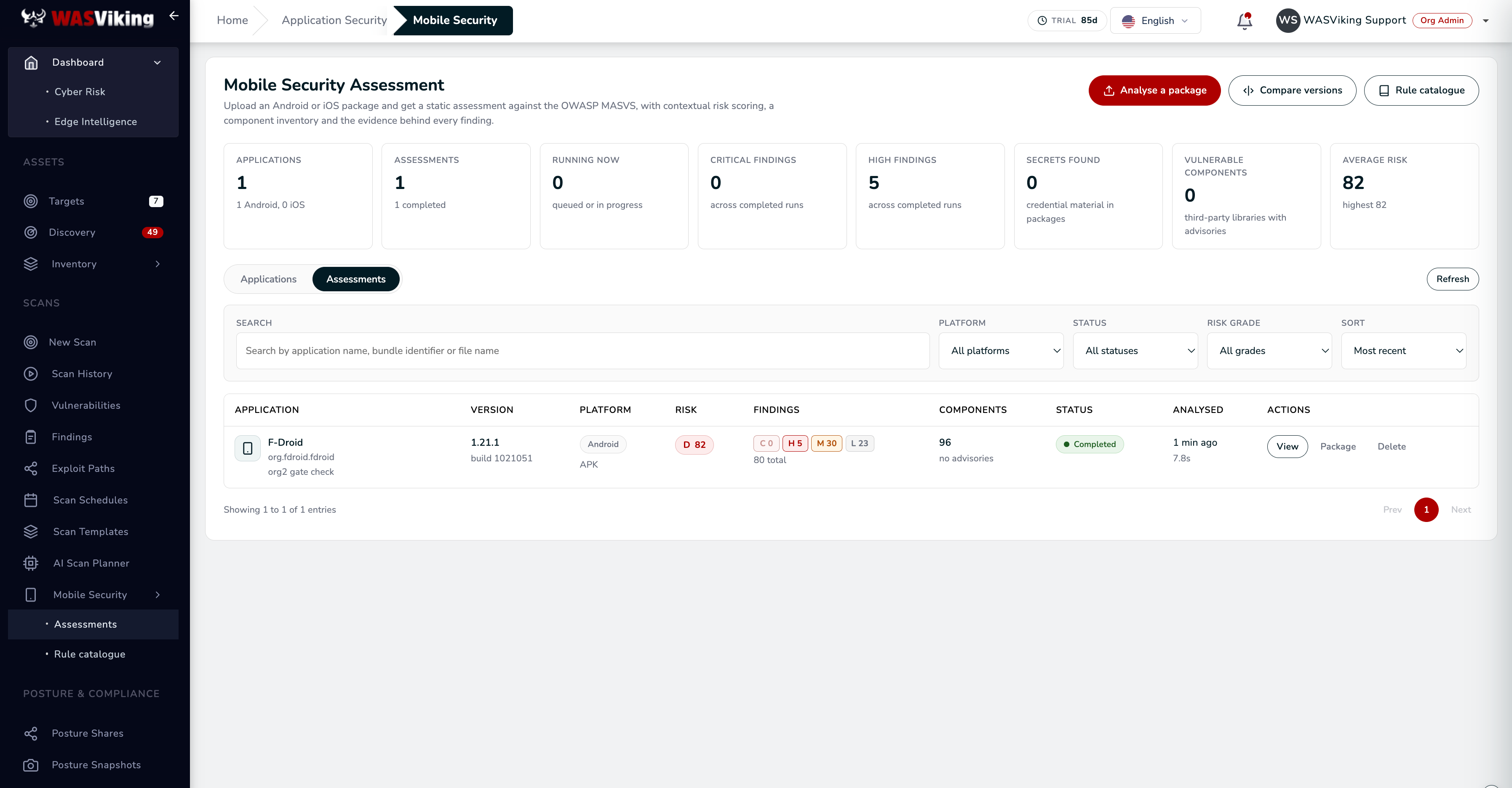The width and height of the screenshot is (1512, 788).
Task: Open Edge Intelligence in sidebar
Action: click(x=96, y=122)
